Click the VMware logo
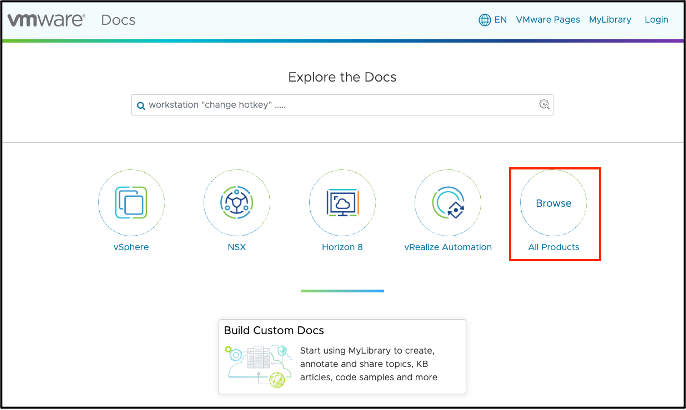686x410 pixels. tap(46, 20)
